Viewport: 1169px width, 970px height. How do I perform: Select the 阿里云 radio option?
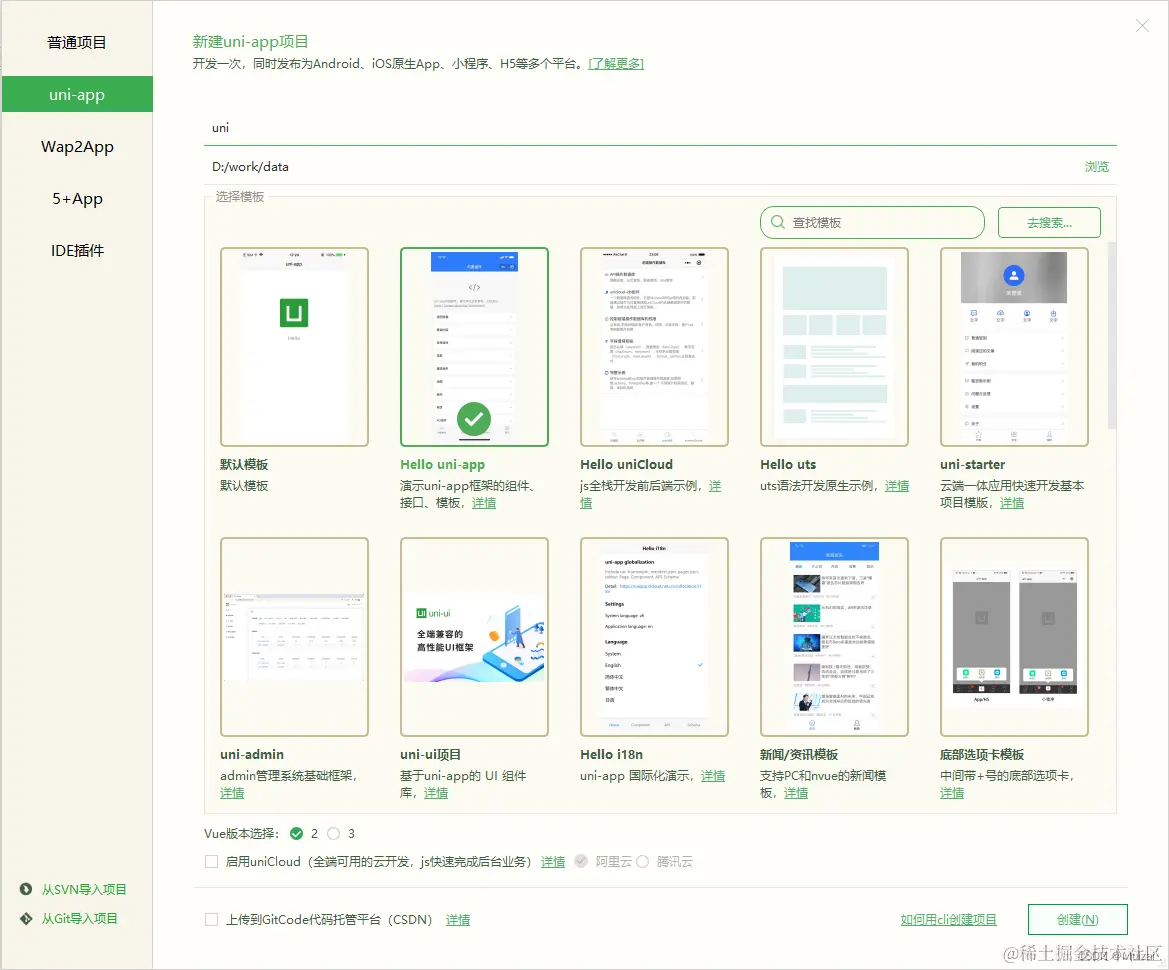point(581,861)
